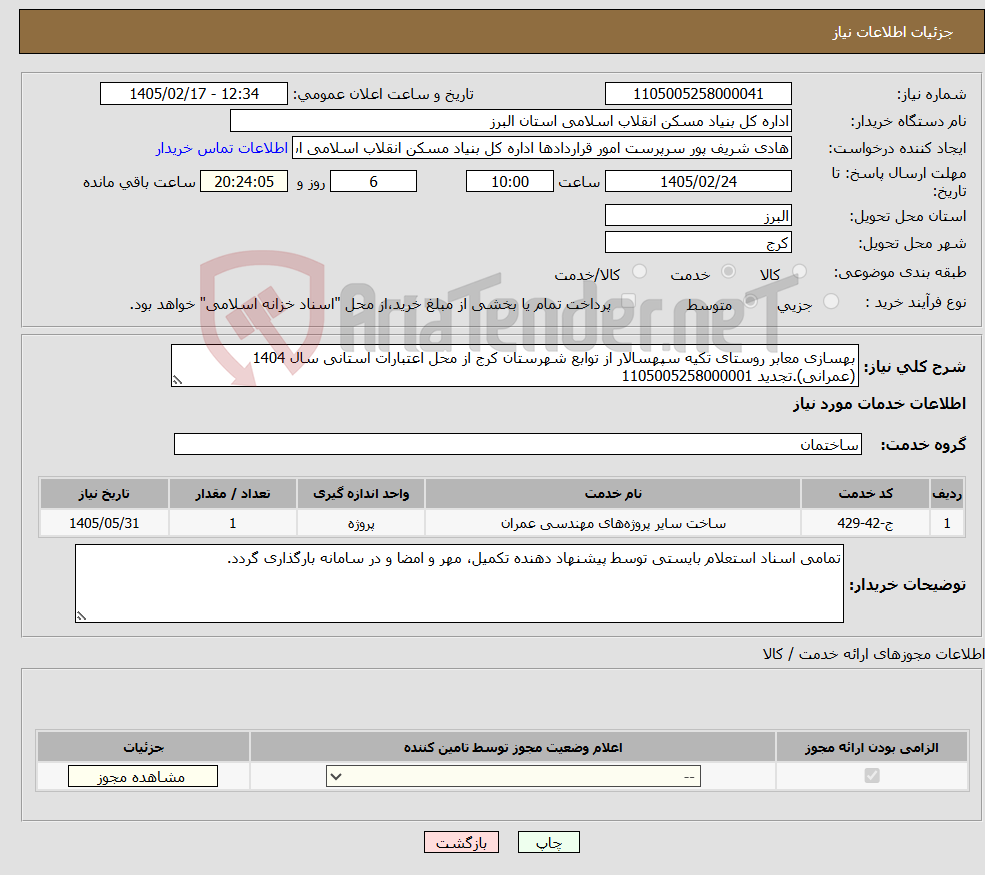The image size is (985, 875).
Task: Click the مشاهده مجوز button
Action: tap(143, 776)
